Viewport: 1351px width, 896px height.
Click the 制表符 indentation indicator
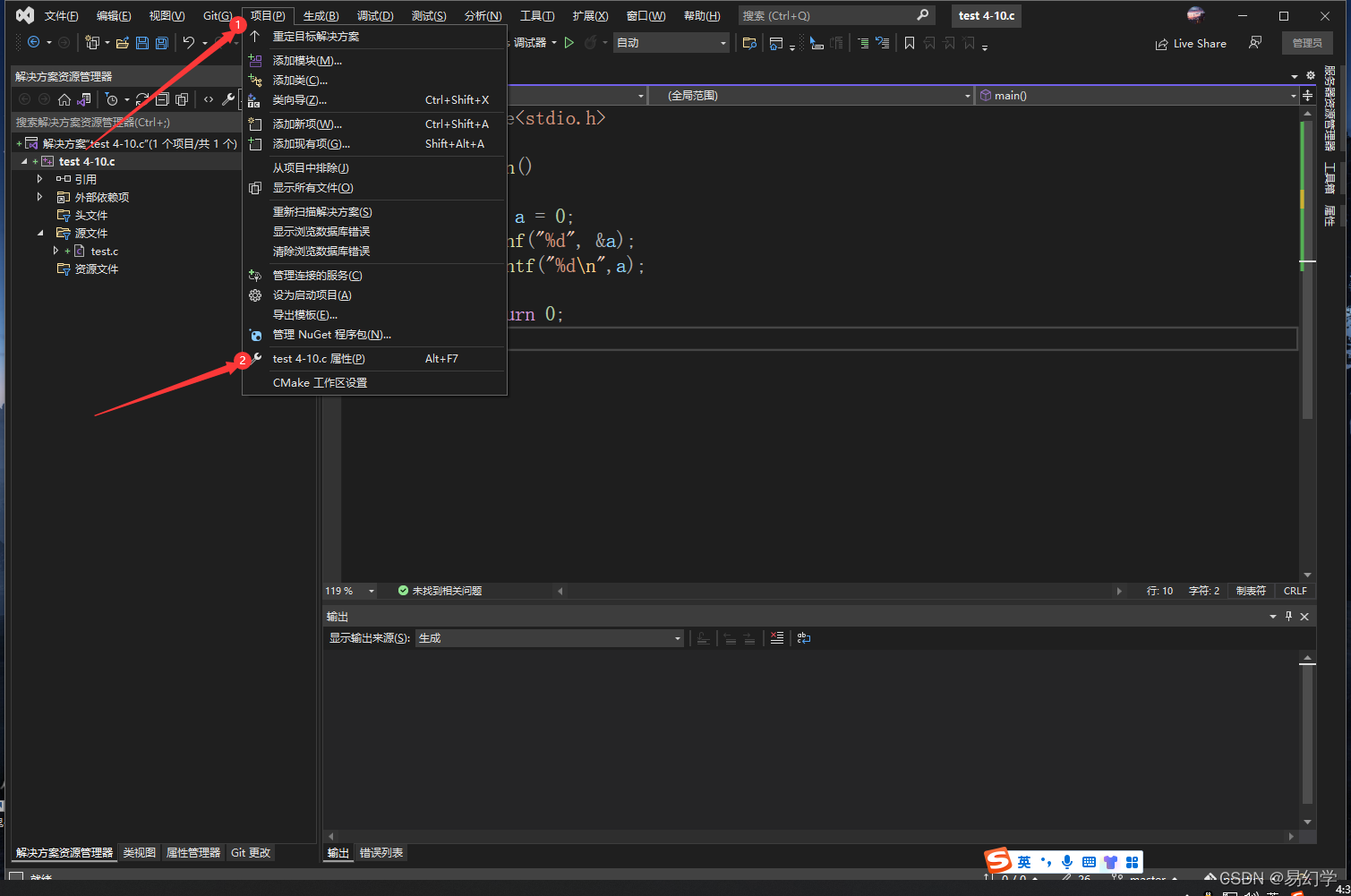point(1251,591)
